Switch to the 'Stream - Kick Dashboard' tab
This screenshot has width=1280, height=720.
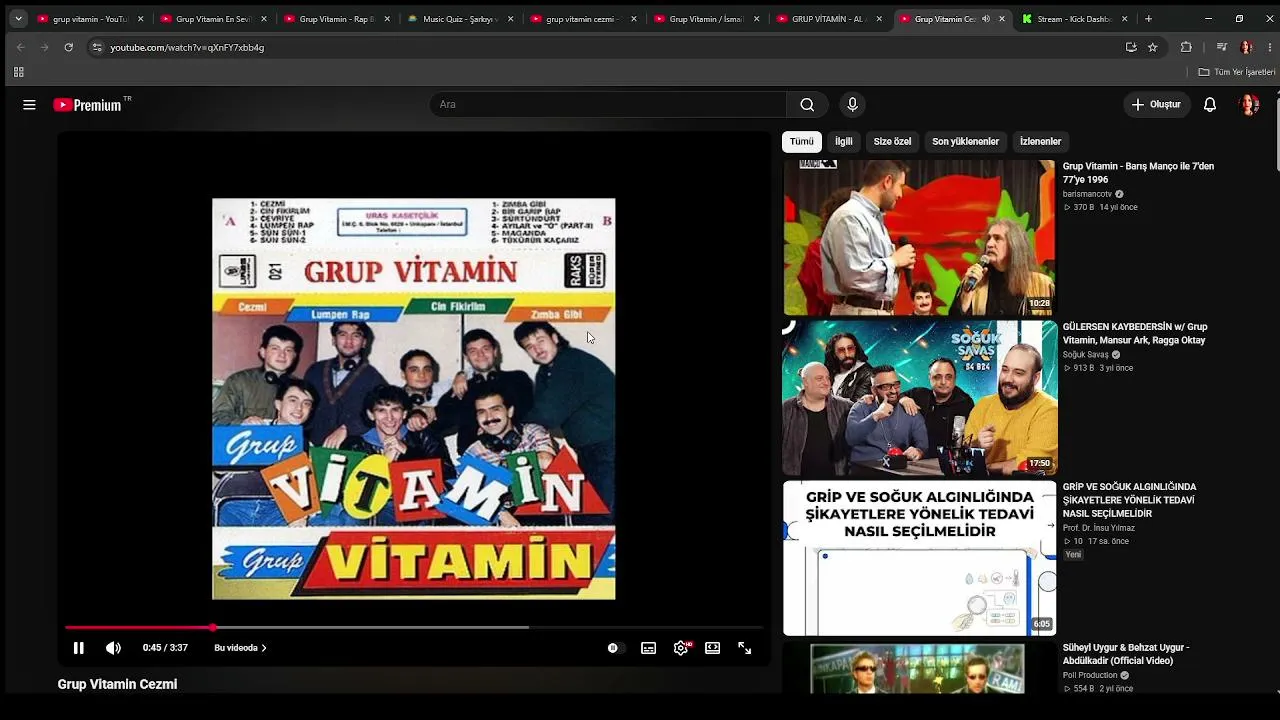[1075, 19]
